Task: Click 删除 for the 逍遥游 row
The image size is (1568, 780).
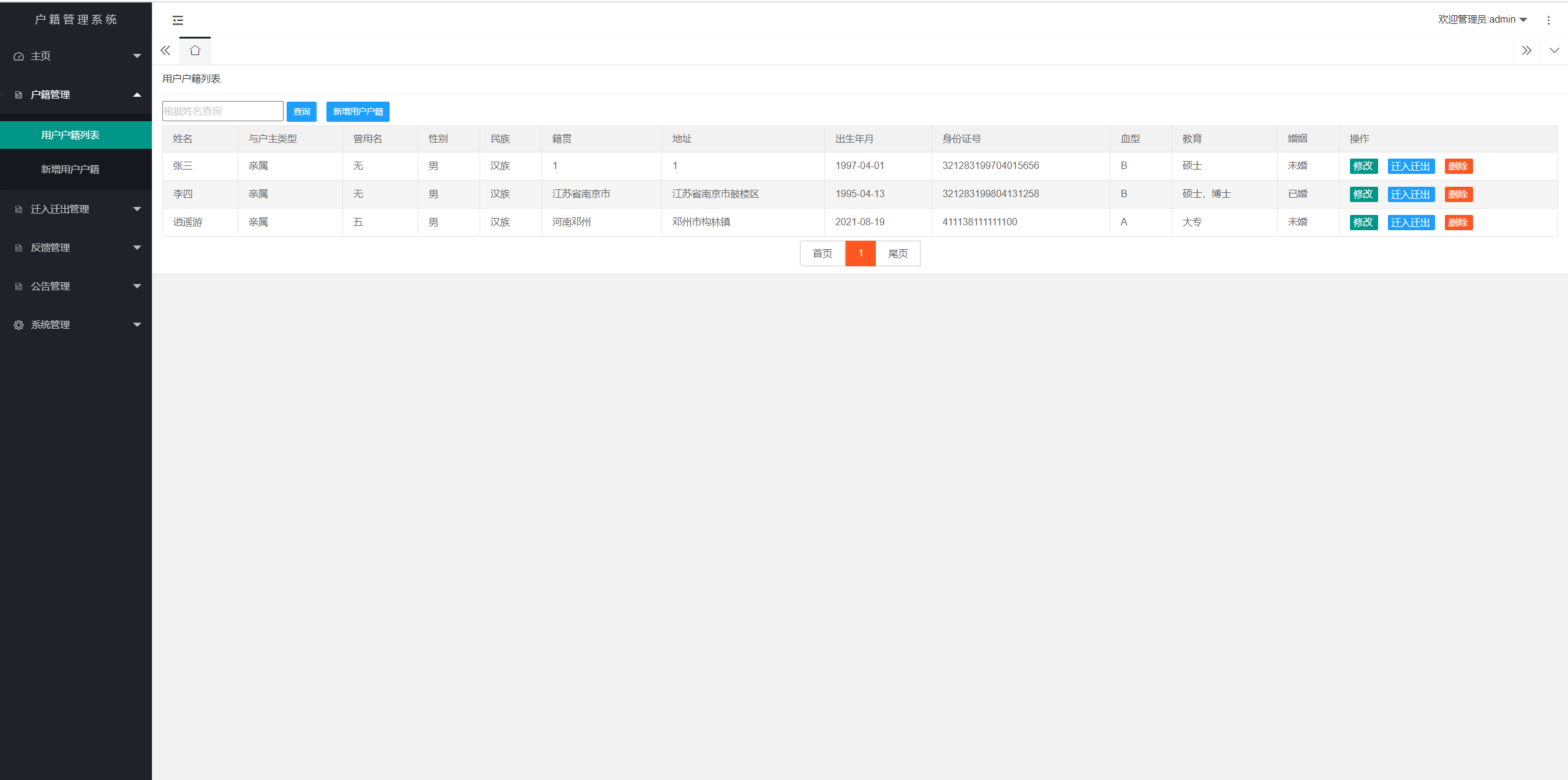Action: point(1458,223)
